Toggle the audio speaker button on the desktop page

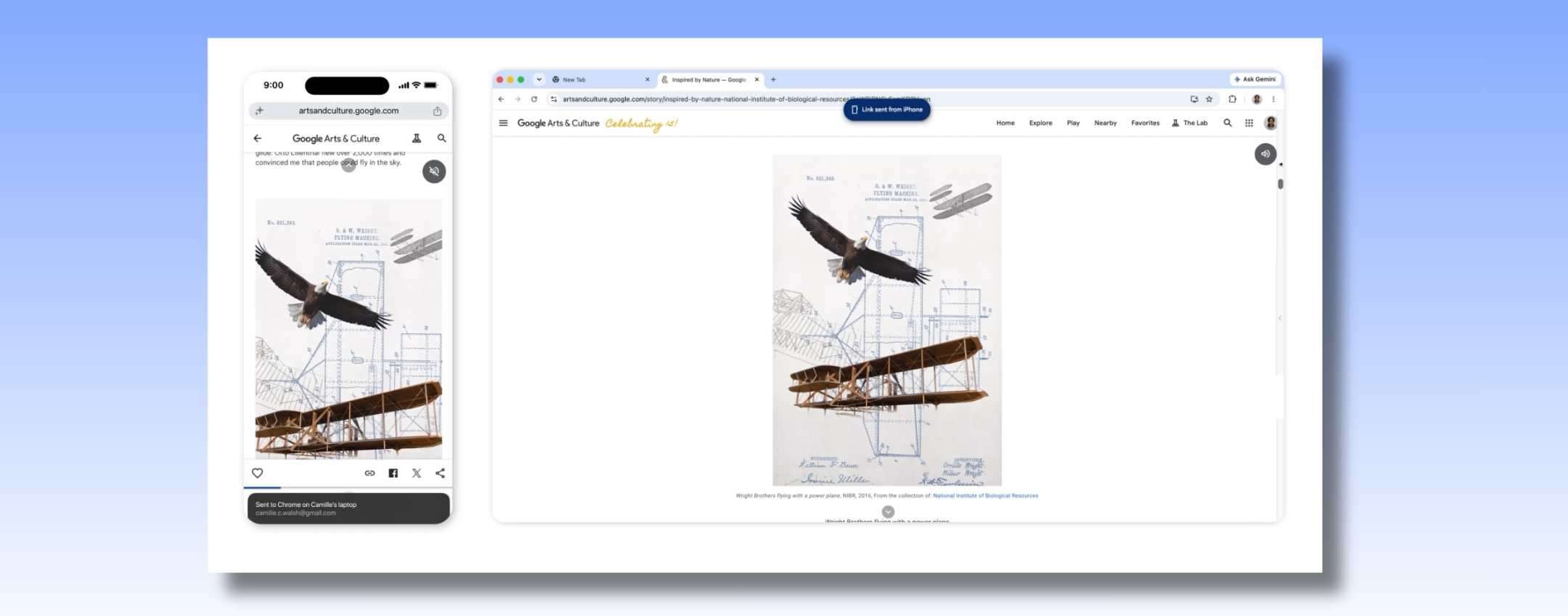tap(1265, 154)
